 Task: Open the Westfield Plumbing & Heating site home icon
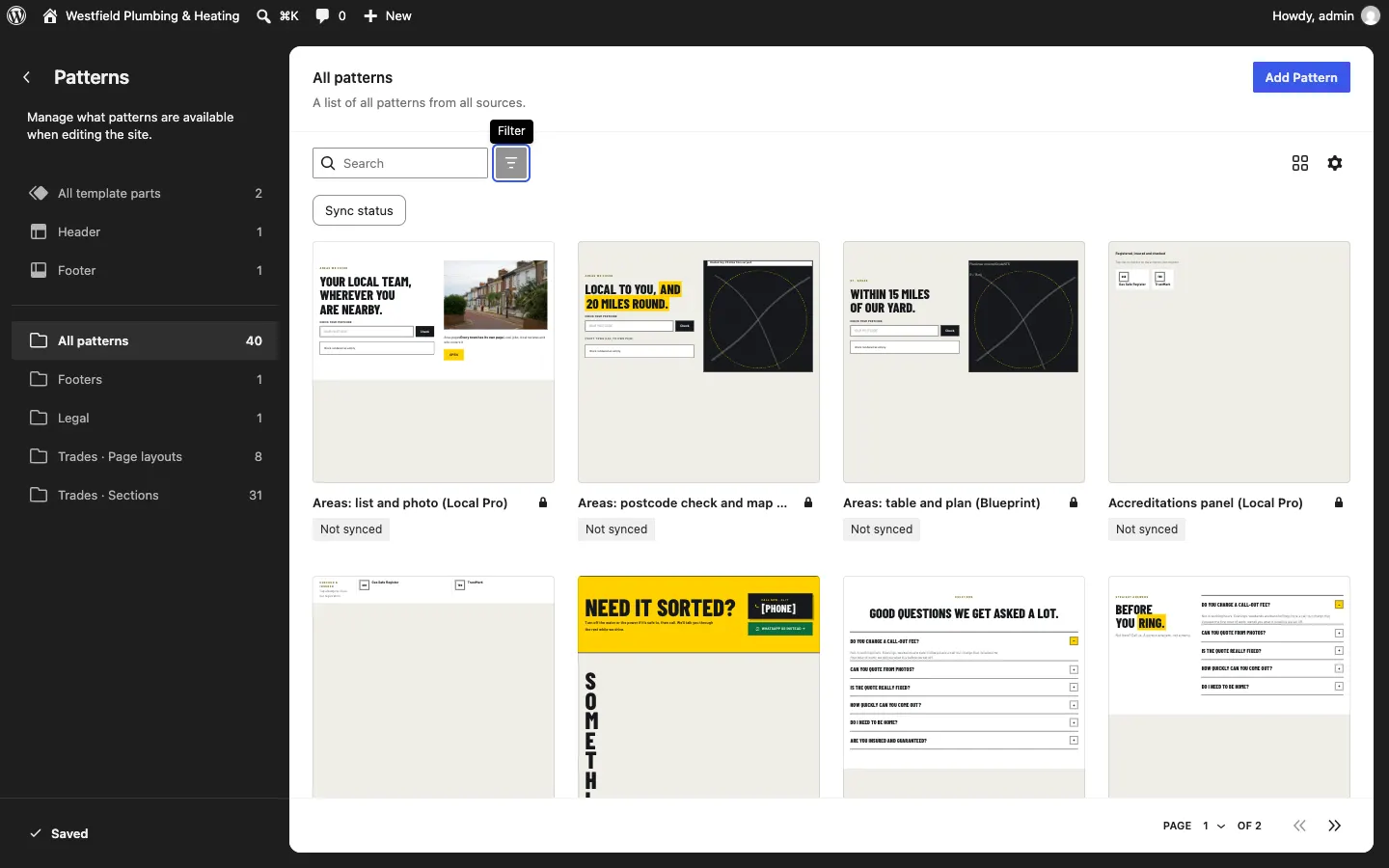50,15
